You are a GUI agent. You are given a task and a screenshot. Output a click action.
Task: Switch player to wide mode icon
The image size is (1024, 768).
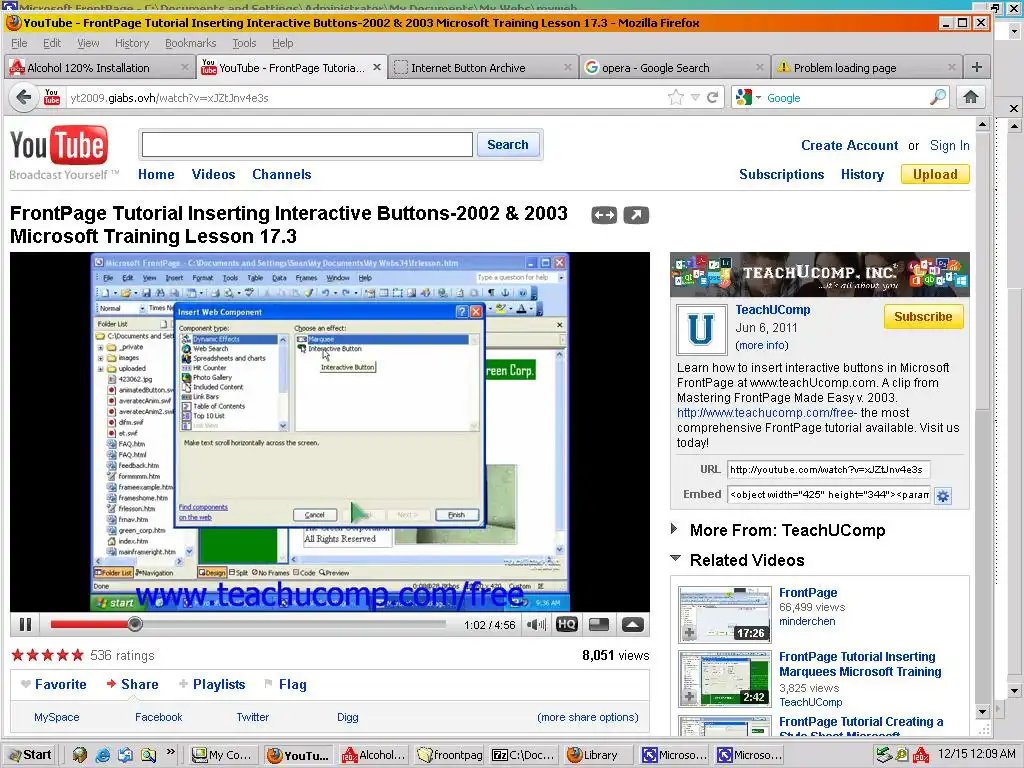599,624
